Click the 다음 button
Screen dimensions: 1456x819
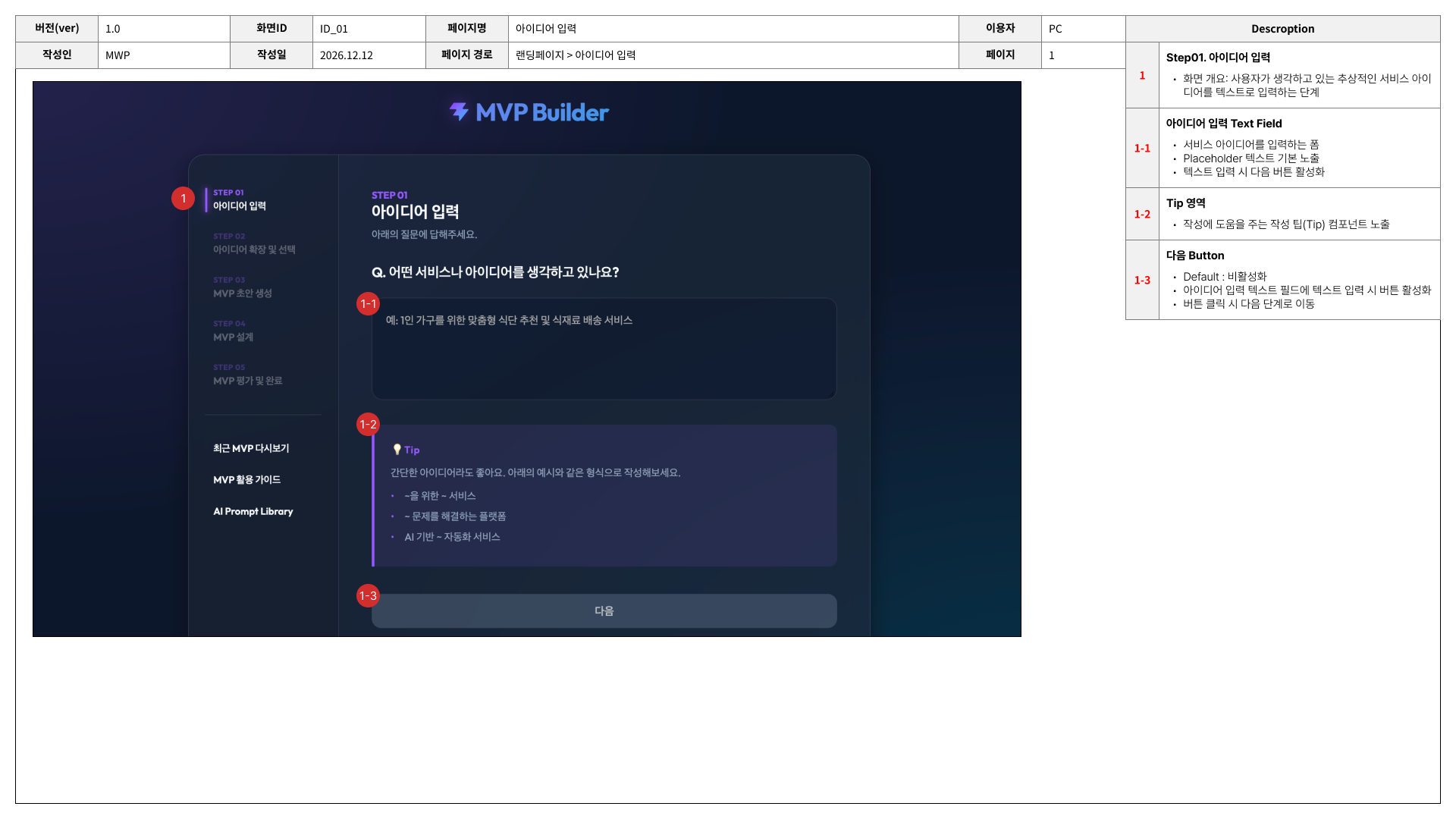[x=604, y=611]
